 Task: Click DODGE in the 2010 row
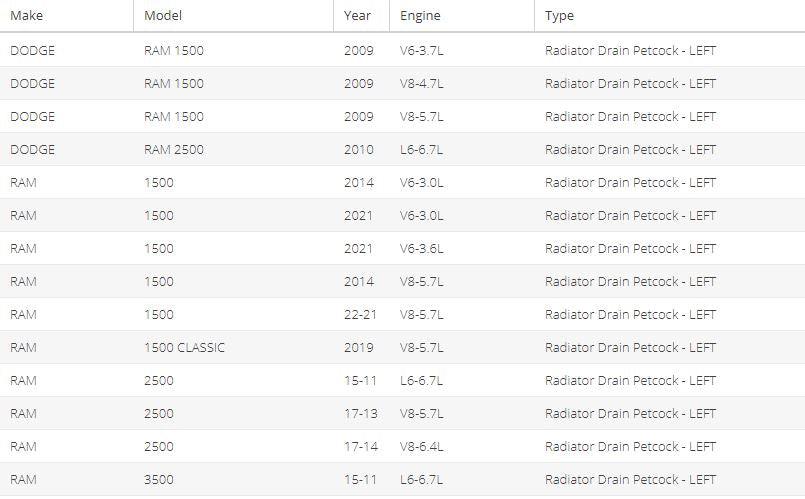click(32, 149)
